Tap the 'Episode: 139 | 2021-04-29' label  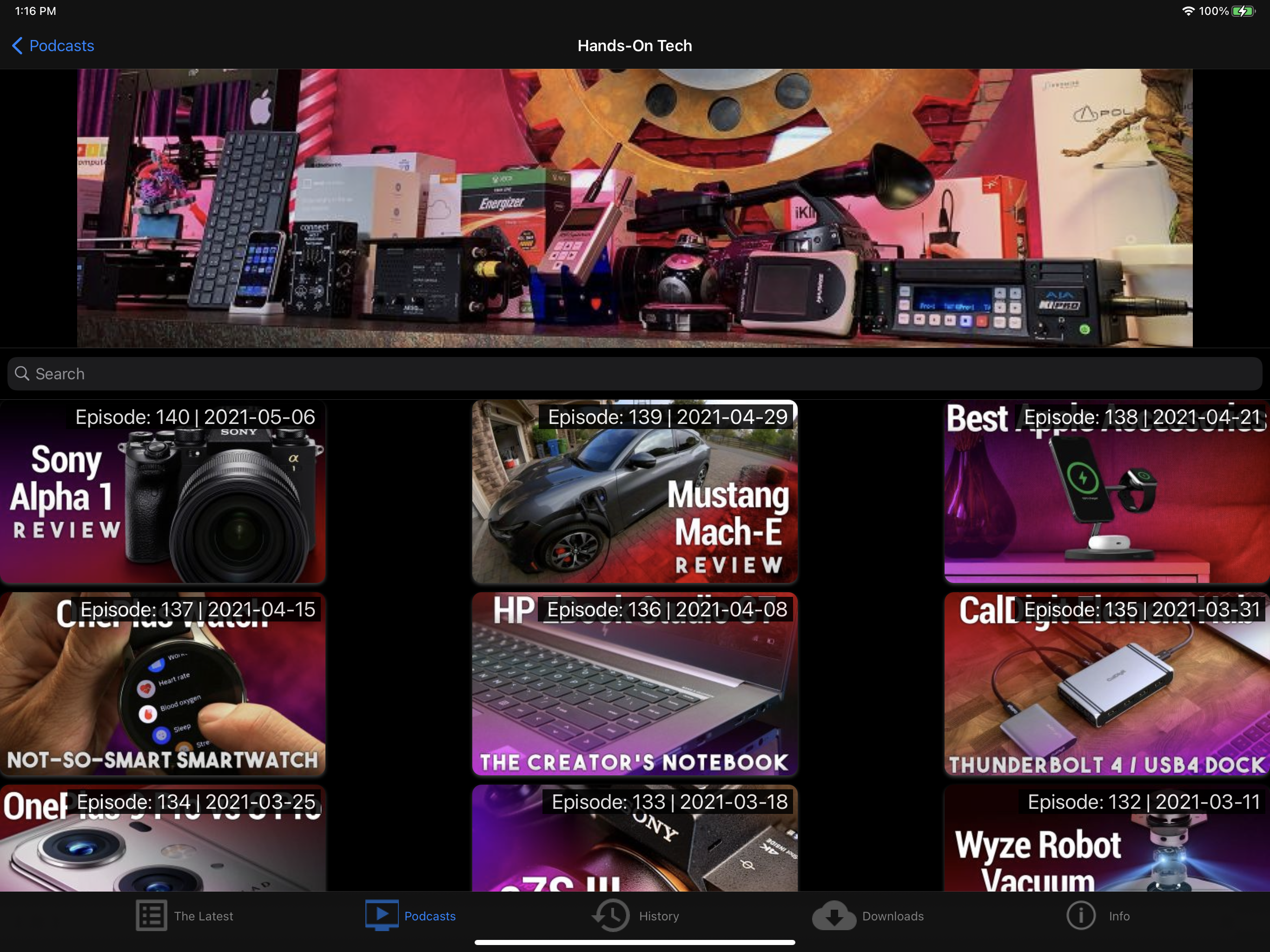pos(668,417)
